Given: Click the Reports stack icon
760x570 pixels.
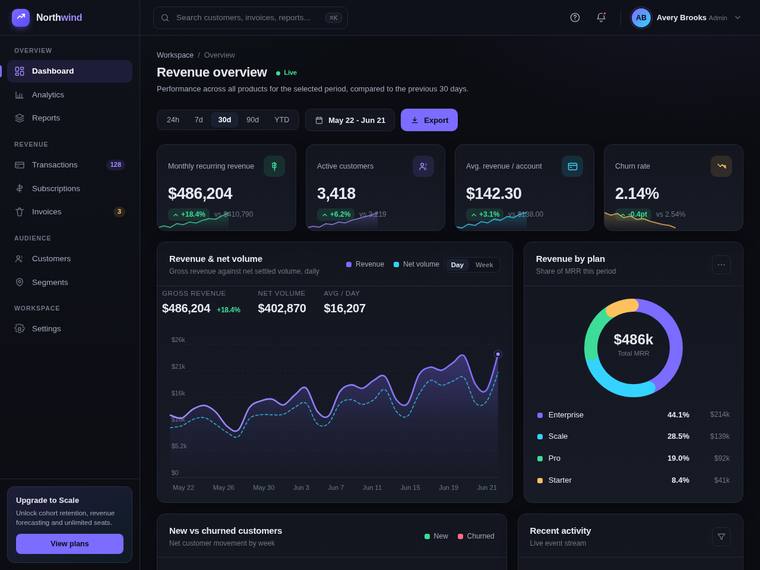Looking at the screenshot, I should click(19, 118).
